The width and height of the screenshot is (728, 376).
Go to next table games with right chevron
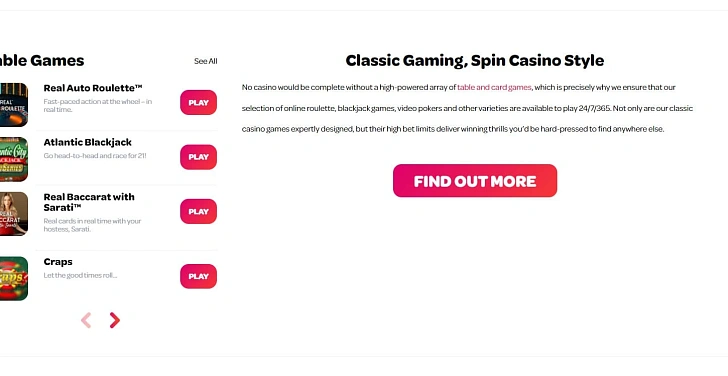(115, 320)
